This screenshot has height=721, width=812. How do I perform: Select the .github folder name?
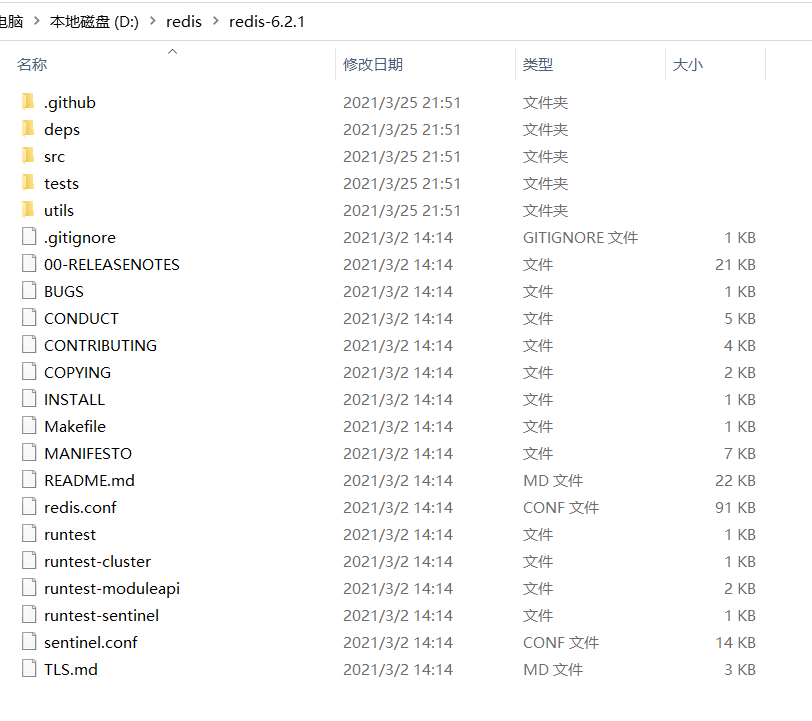coord(70,103)
